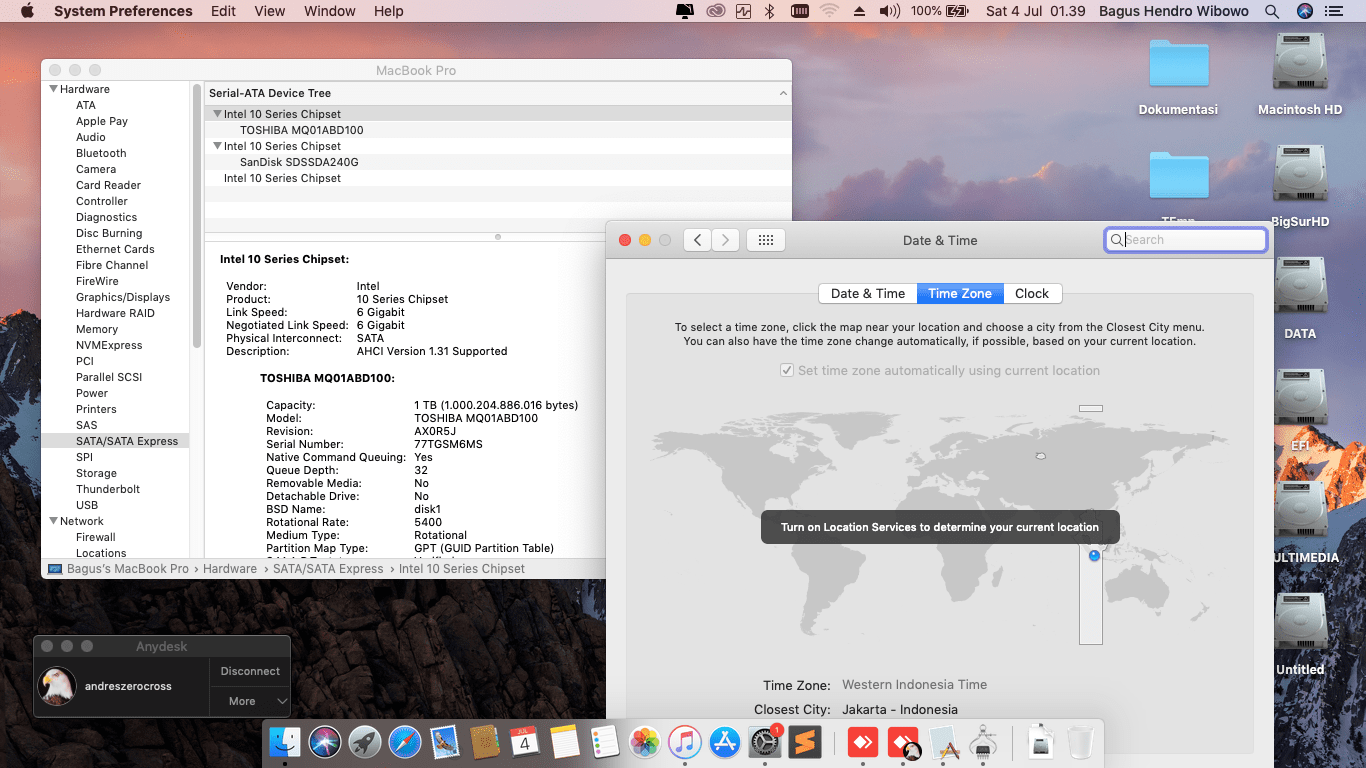
Task: Select Thunderbolt in the sidebar
Action: [108, 489]
